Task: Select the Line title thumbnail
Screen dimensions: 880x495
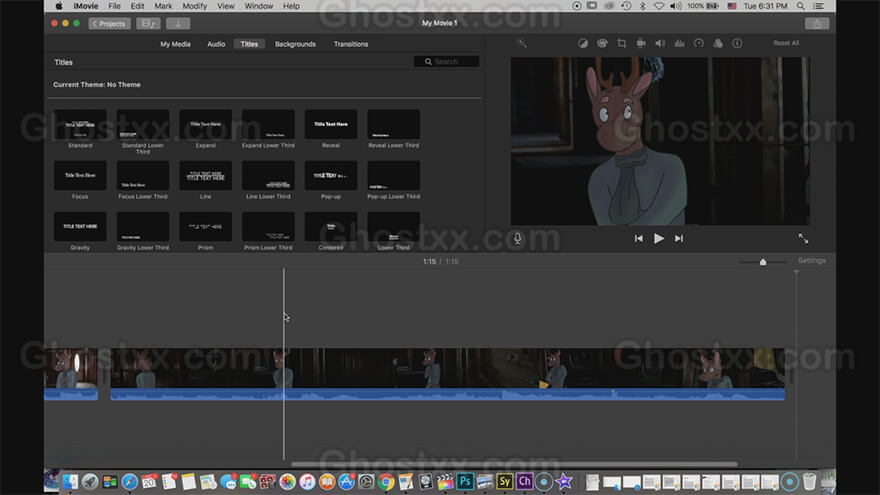Action: point(205,175)
